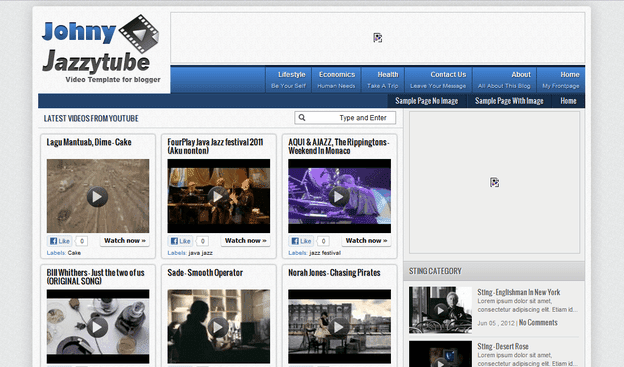Click Facebook Like under AQUI & AJAZZ video
The height and width of the screenshot is (367, 624).
pyautogui.click(x=301, y=241)
